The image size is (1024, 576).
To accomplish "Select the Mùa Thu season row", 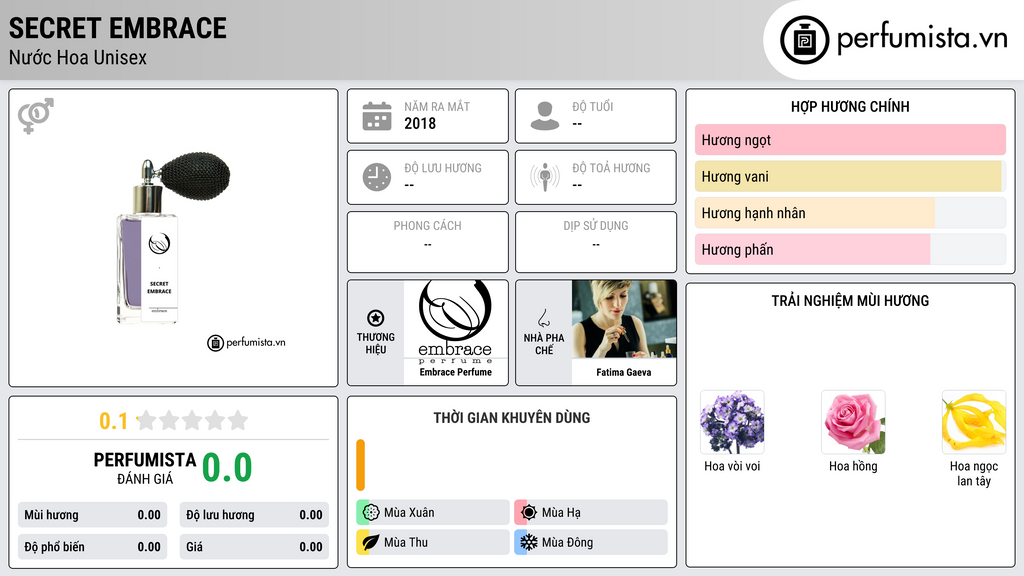I will [x=433, y=542].
